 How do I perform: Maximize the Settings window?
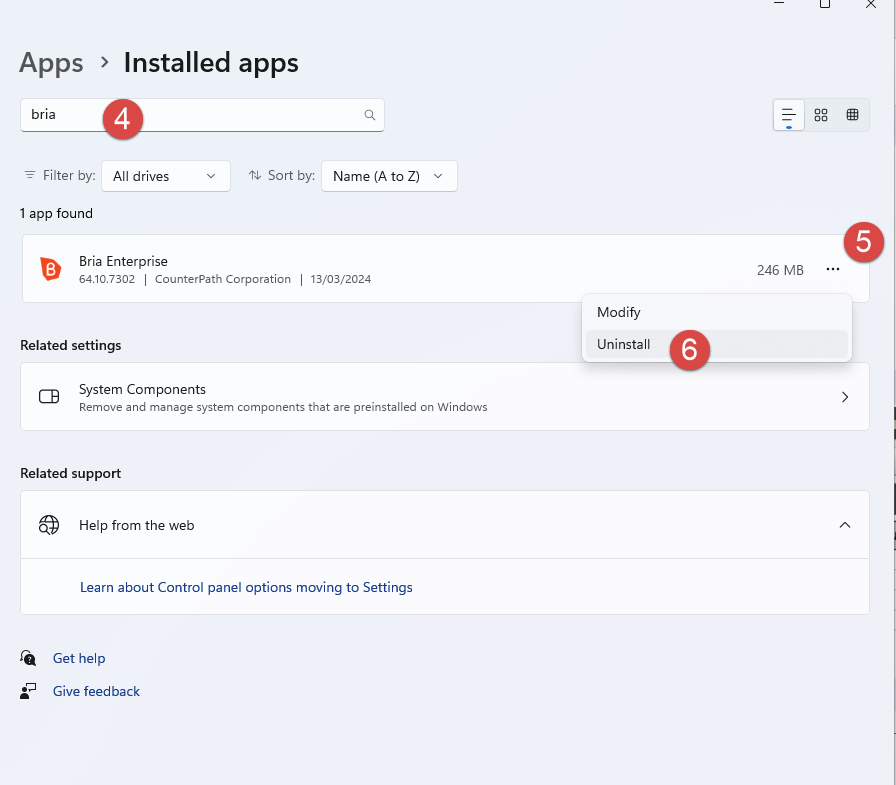[825, 4]
